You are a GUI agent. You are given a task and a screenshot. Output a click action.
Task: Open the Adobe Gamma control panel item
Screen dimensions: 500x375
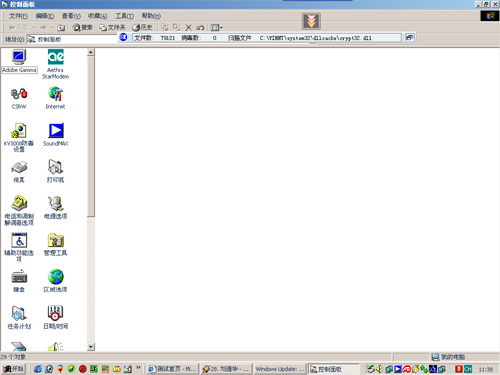pos(19,61)
